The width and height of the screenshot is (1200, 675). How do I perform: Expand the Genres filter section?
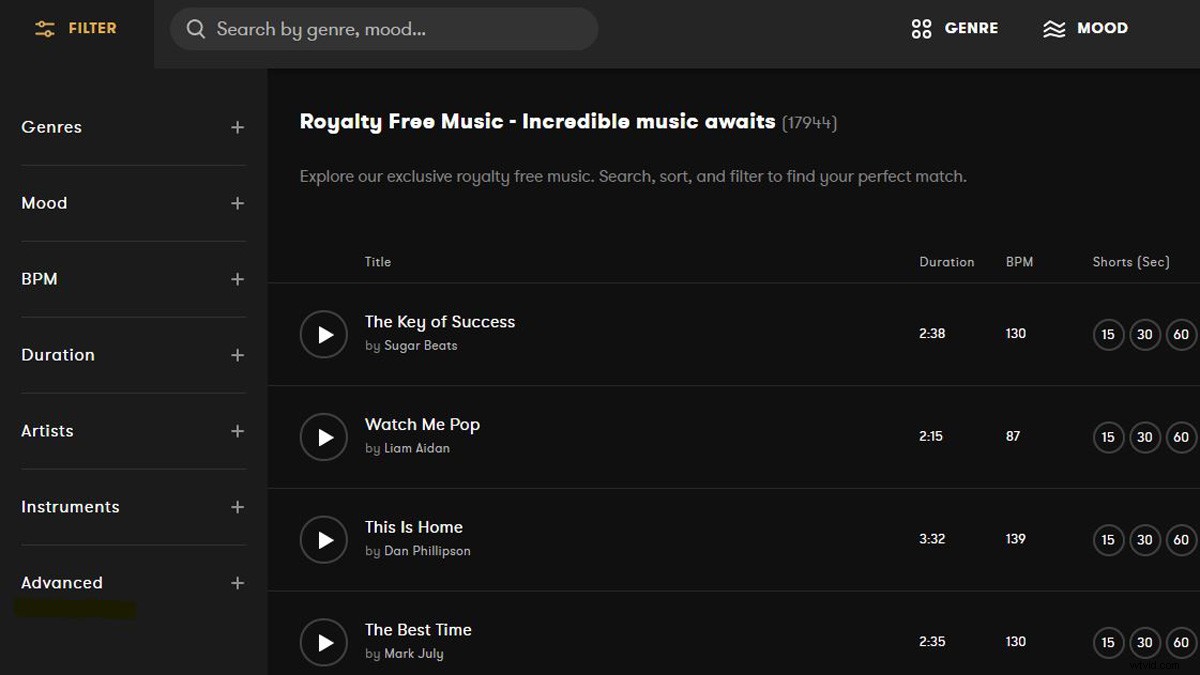pos(237,127)
